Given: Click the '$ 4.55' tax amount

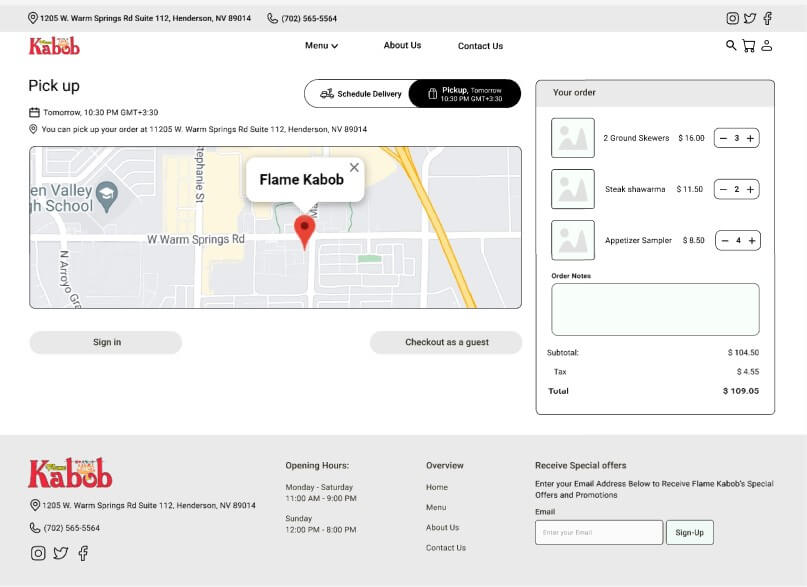Looking at the screenshot, I should [748, 371].
